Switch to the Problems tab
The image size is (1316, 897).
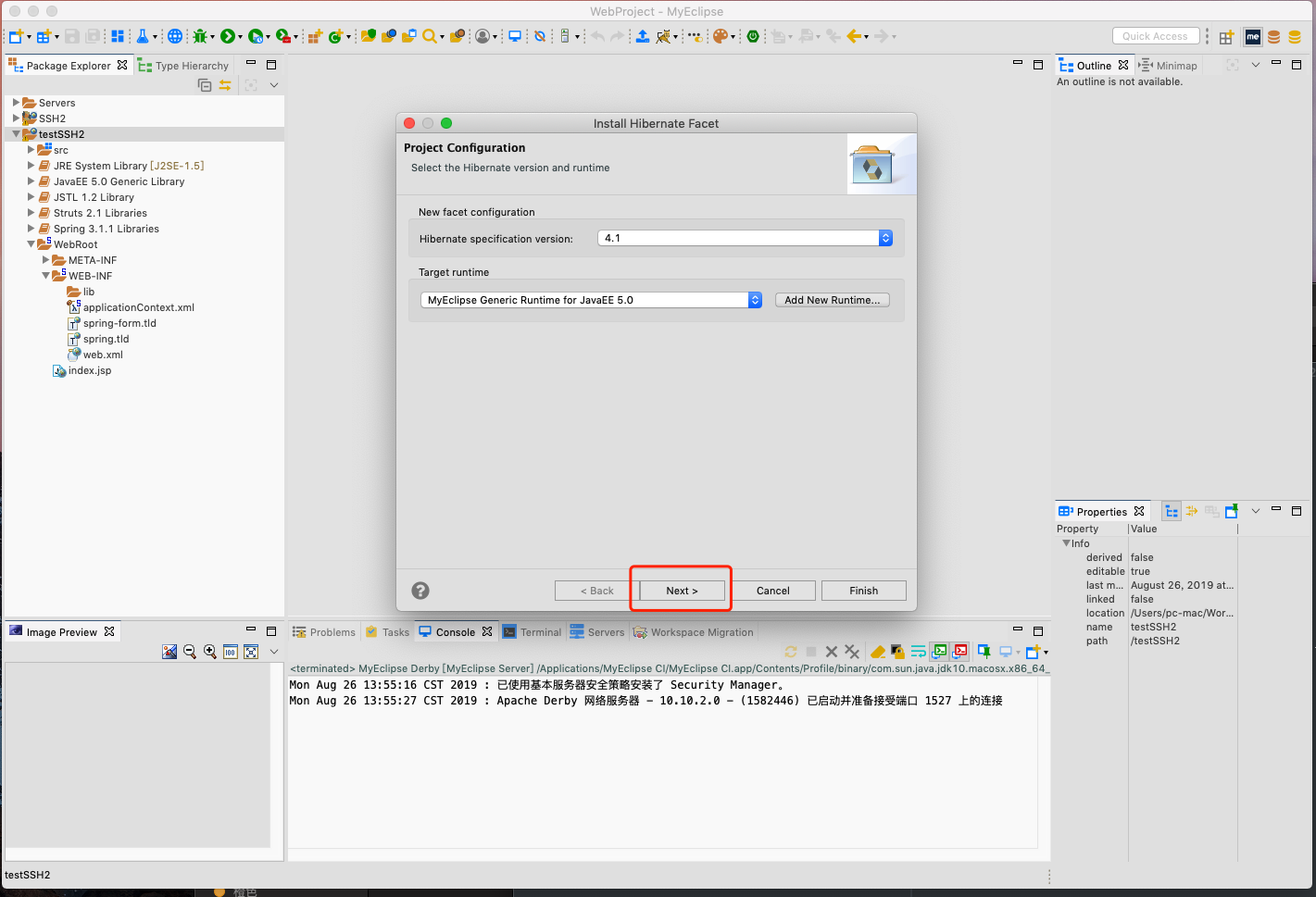[324, 632]
